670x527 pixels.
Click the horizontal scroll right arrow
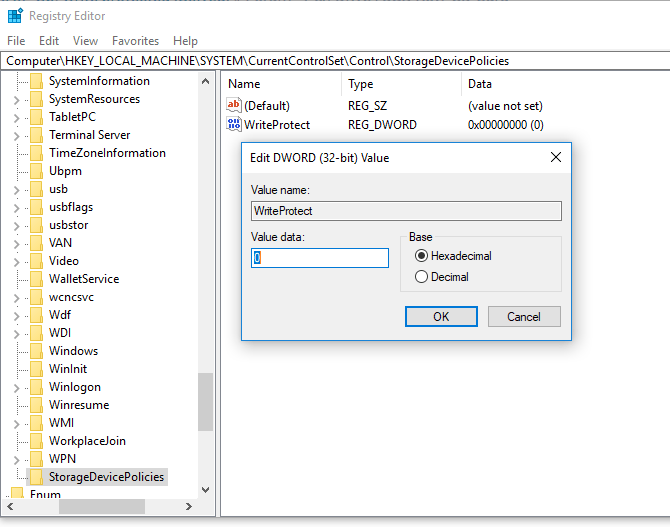(189, 506)
